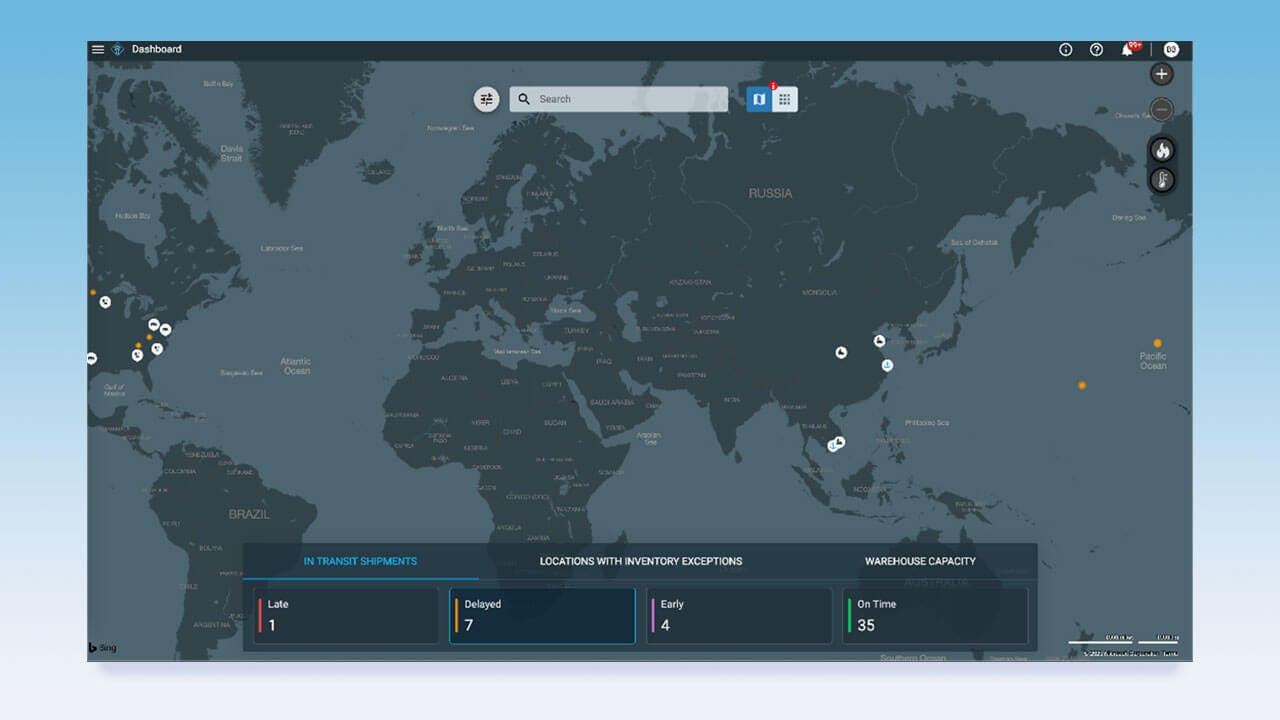1280x720 pixels.
Task: Select the Late shipments card
Action: point(346,615)
